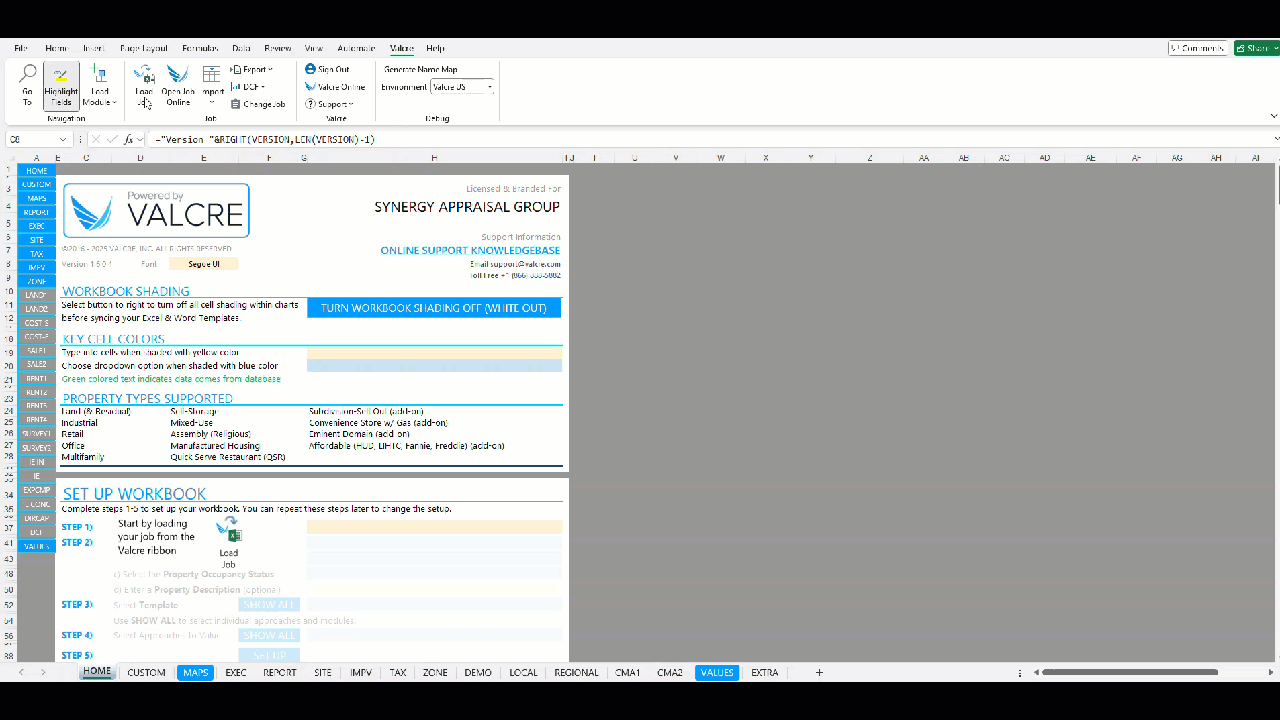Click the horizontal scrollbar thumb
Viewport: 1280px width, 720px height.
click(x=1130, y=672)
